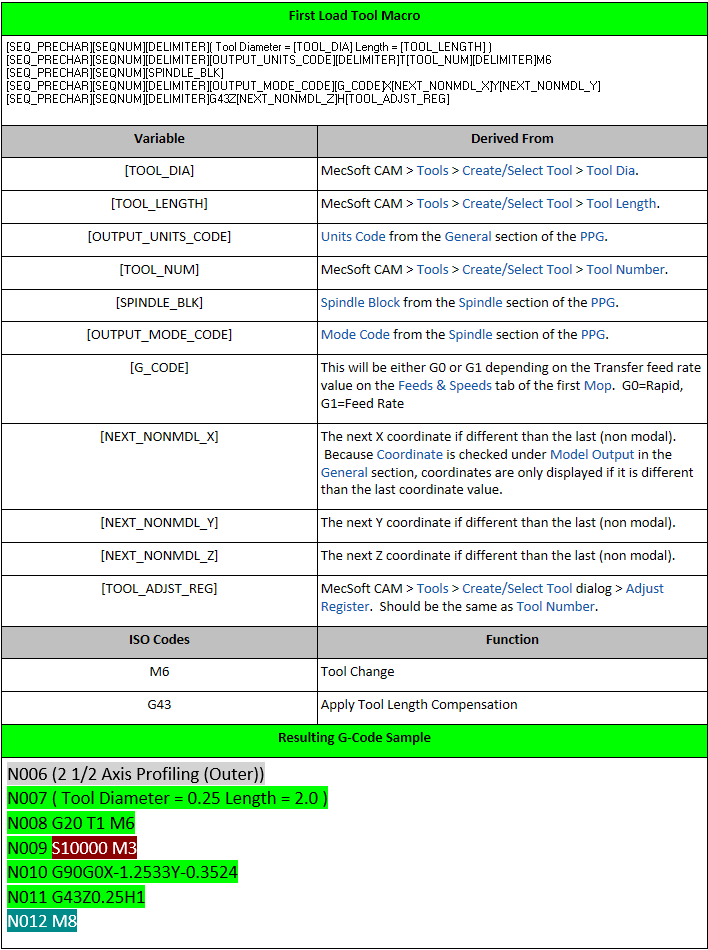Open Create/Select Tool link in TOOL_ADJST_REG row
This screenshot has width=708, height=950.
(x=517, y=588)
